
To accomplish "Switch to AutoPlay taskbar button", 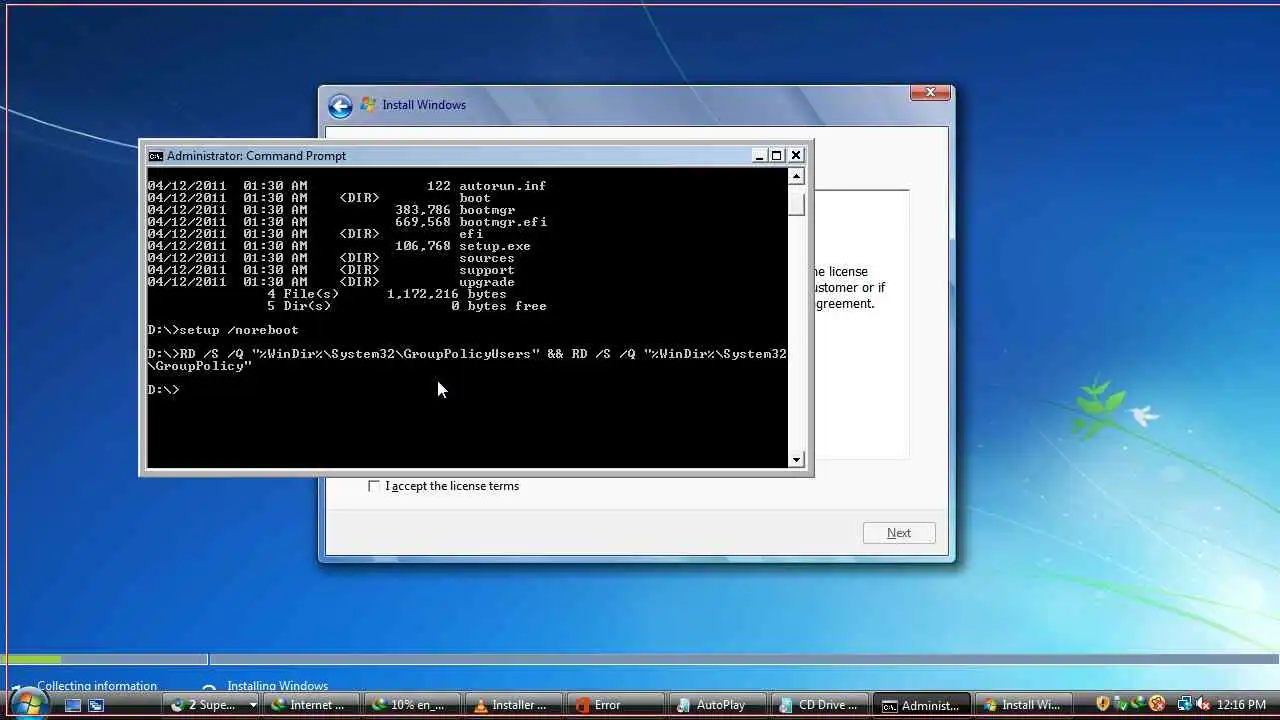I will tap(717, 705).
